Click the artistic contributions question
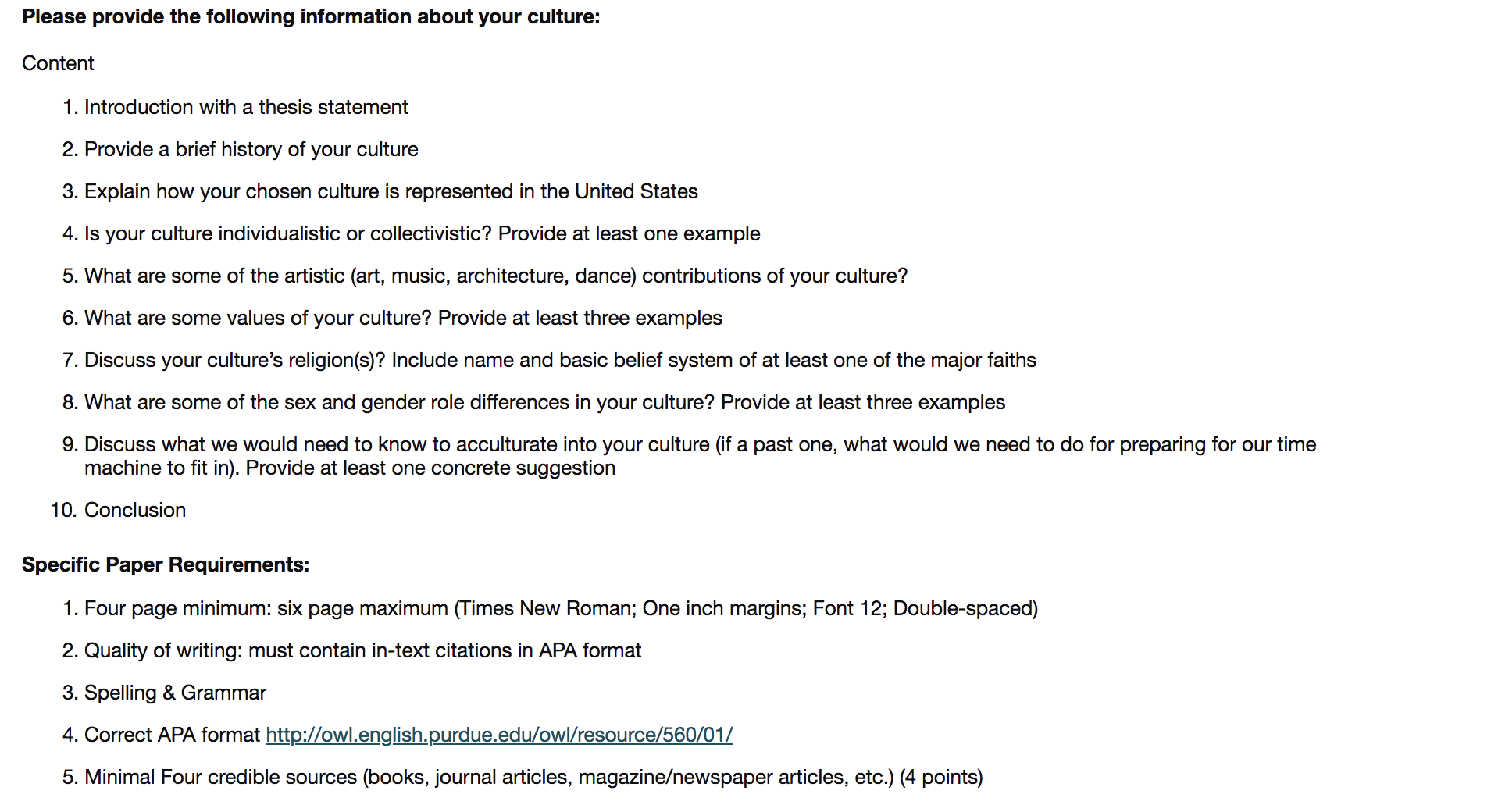The image size is (1498, 812). pos(496,276)
